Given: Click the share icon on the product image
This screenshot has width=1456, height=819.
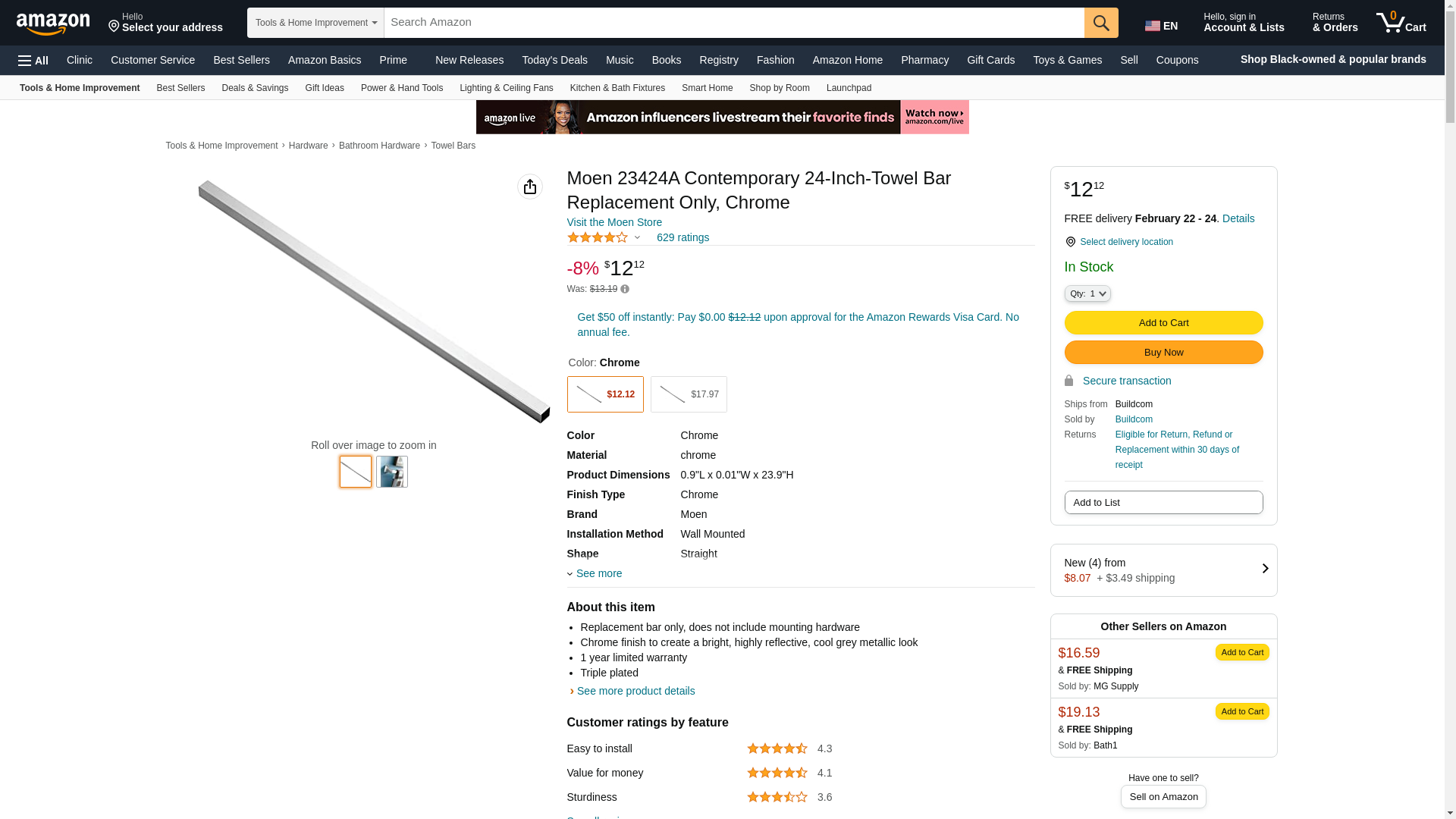Looking at the screenshot, I should pos(530,187).
